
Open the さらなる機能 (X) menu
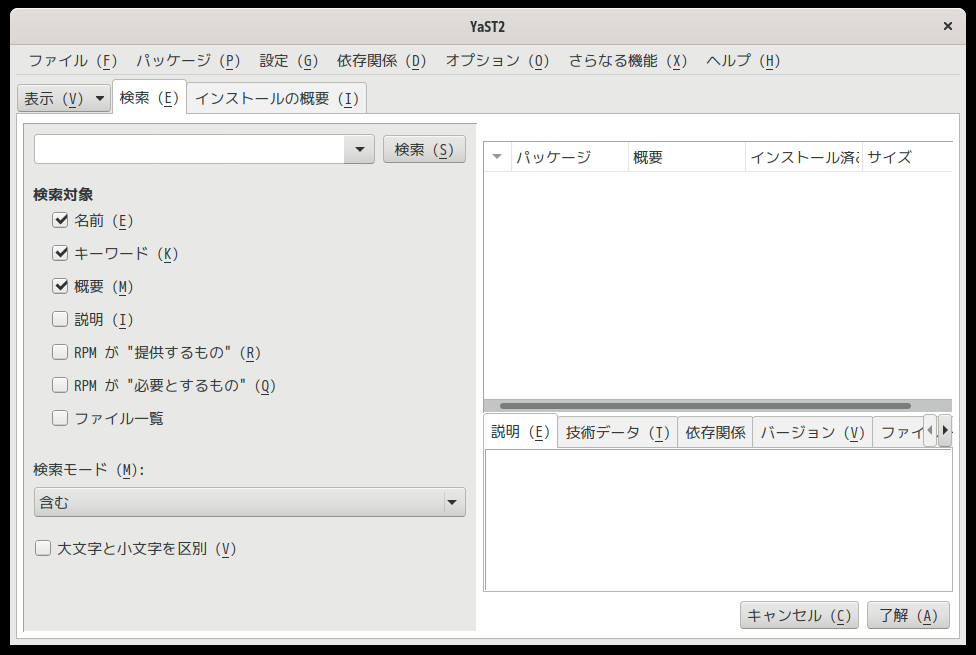click(x=627, y=60)
